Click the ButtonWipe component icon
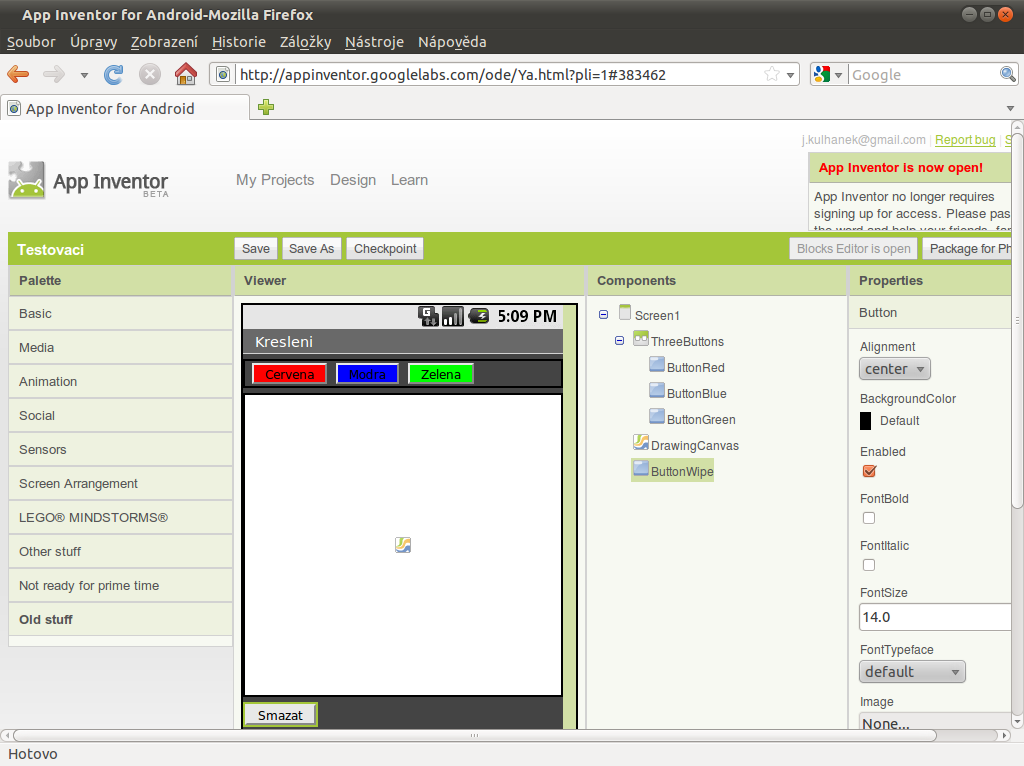The height and width of the screenshot is (766, 1024). click(641, 470)
